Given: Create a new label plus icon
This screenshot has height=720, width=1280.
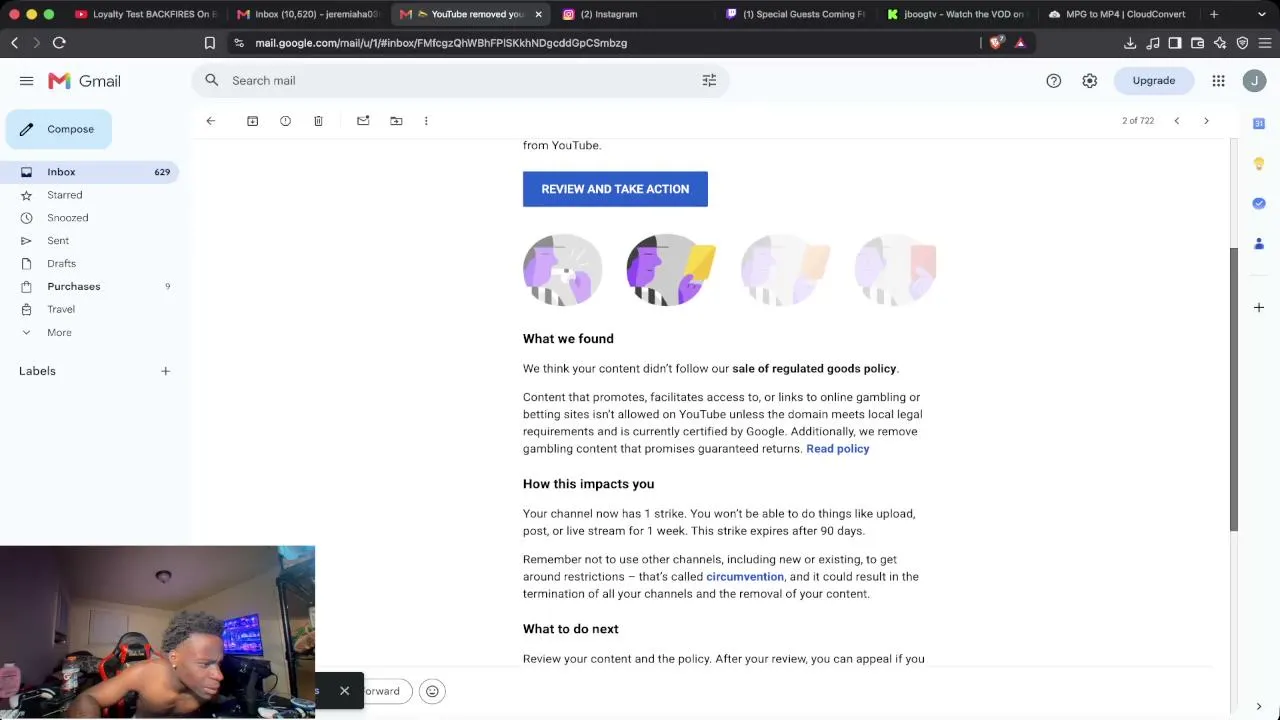Looking at the screenshot, I should click(165, 371).
